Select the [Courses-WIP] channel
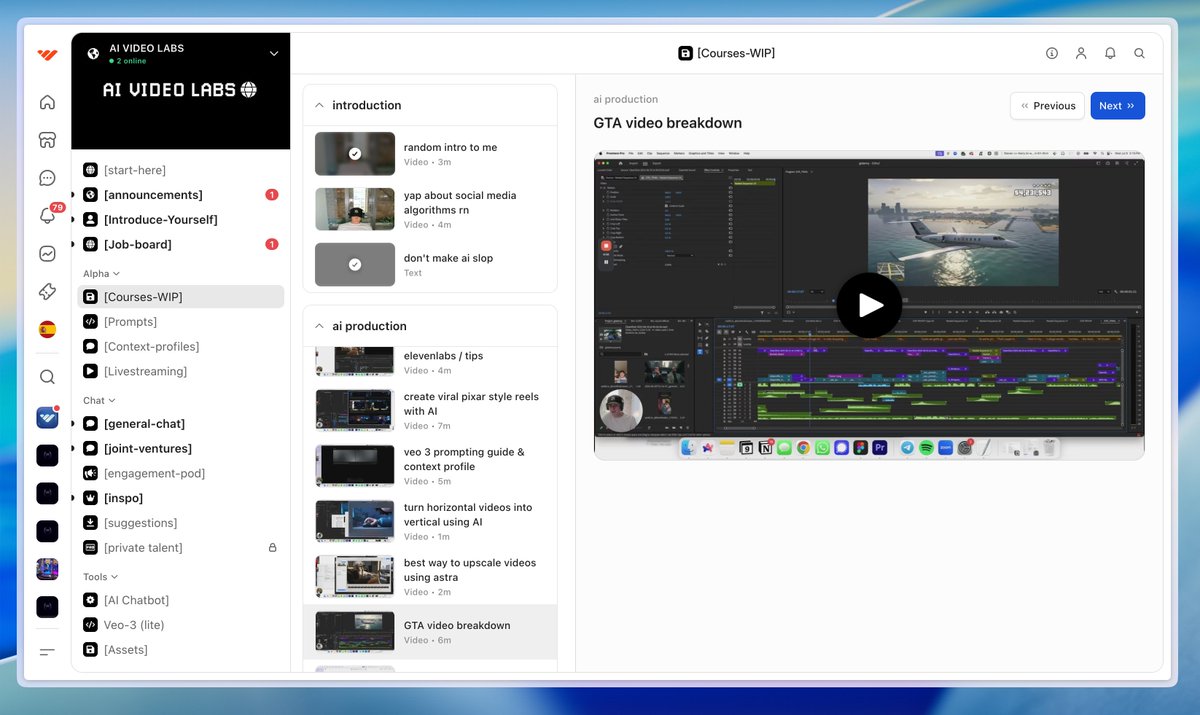This screenshot has width=1200, height=715. coord(180,297)
